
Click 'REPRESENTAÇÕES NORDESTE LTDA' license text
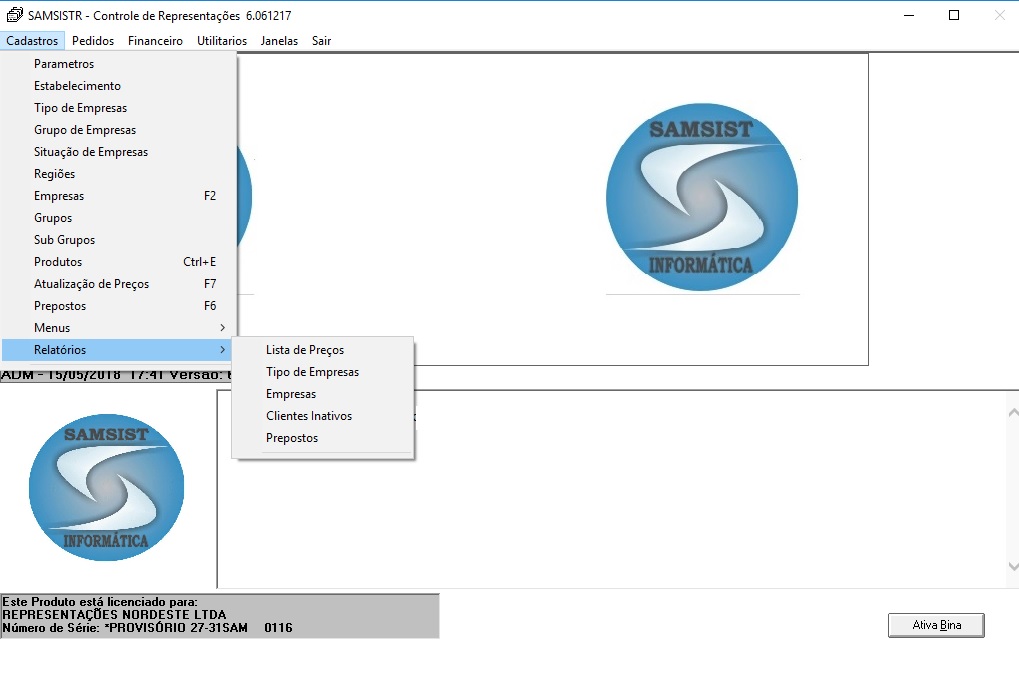tap(114, 615)
